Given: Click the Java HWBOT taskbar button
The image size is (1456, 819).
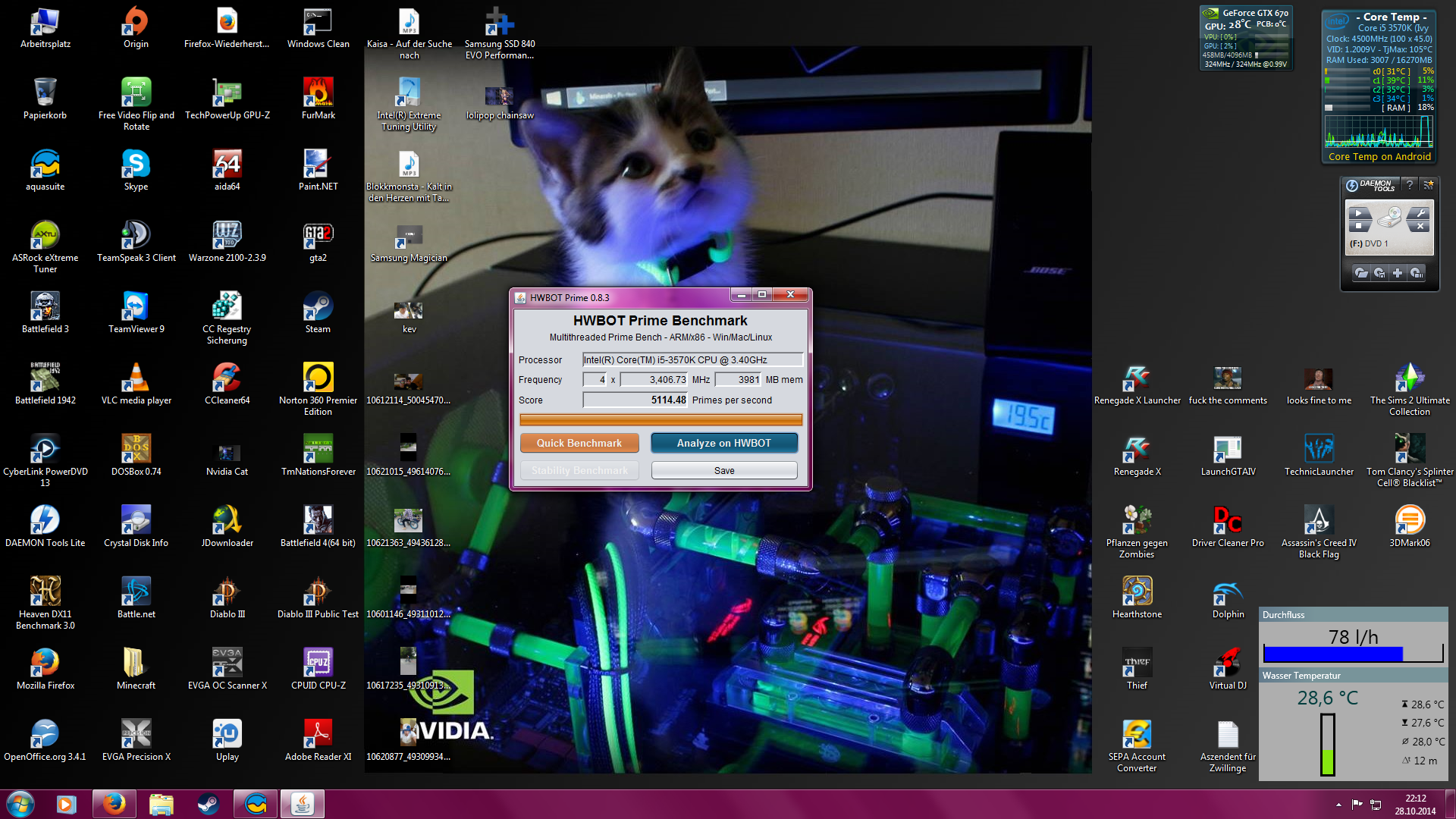Looking at the screenshot, I should (302, 804).
